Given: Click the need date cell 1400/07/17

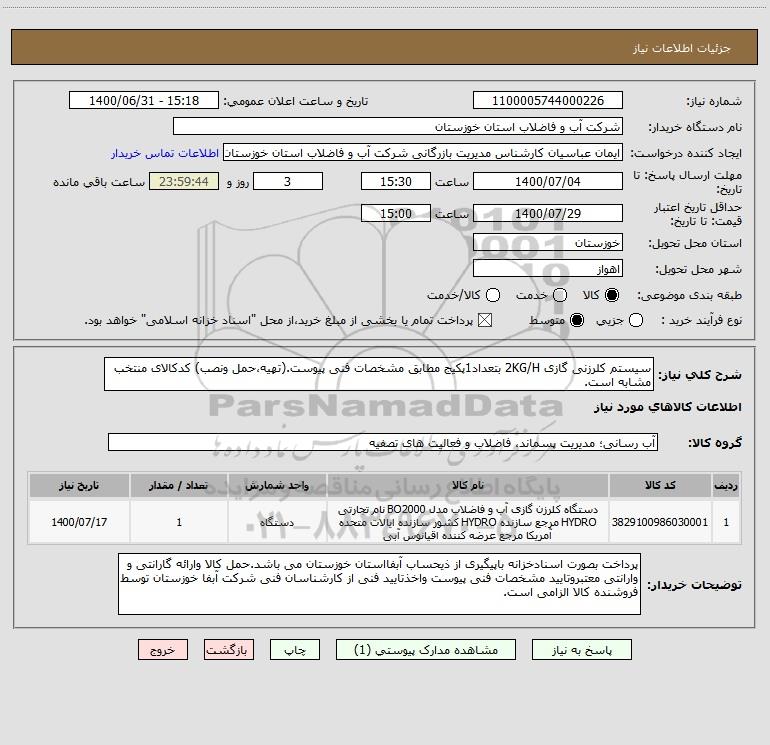Looking at the screenshot, I should coord(79,522).
